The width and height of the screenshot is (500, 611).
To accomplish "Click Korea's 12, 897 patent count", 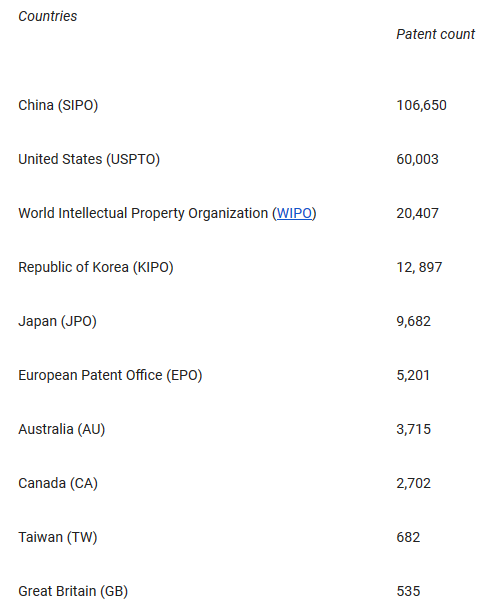I will (x=419, y=267).
